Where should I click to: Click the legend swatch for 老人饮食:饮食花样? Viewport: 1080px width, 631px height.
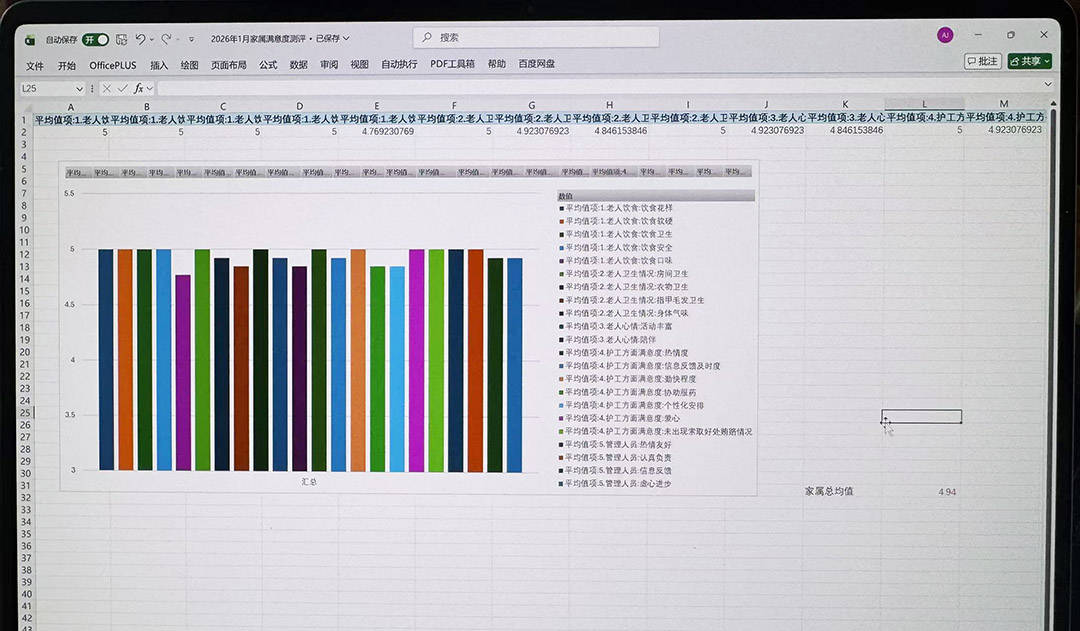(562, 208)
